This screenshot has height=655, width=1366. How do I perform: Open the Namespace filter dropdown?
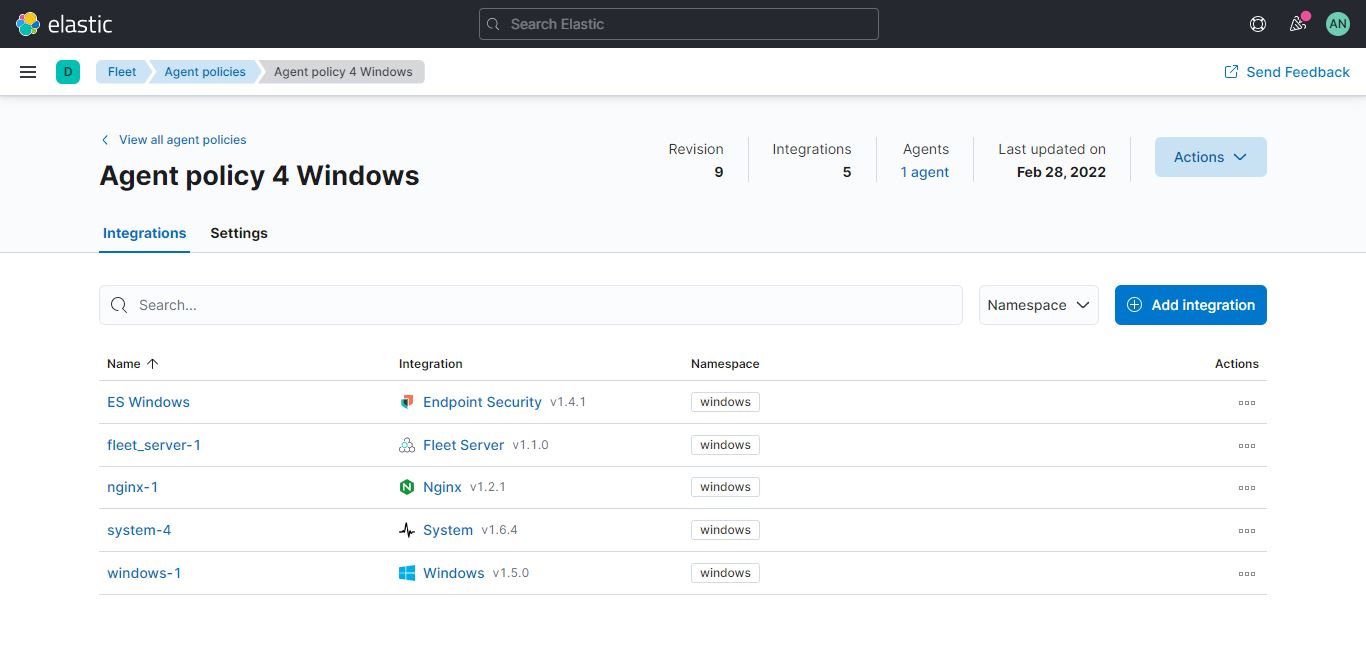1038,305
